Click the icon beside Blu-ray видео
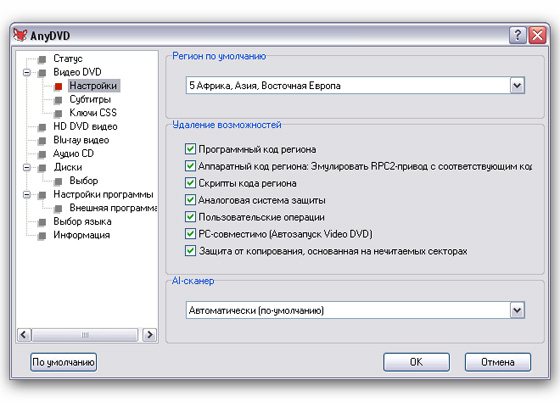 point(42,140)
